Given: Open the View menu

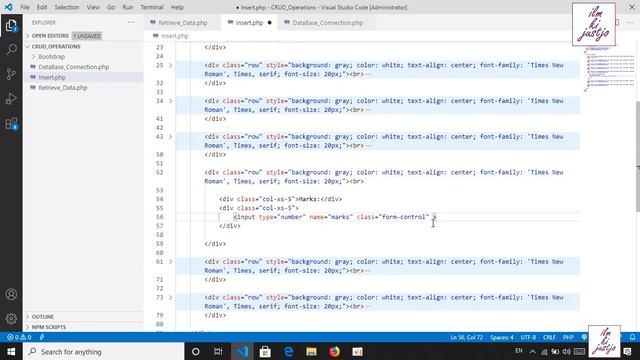Looking at the screenshot, I should (93, 7).
